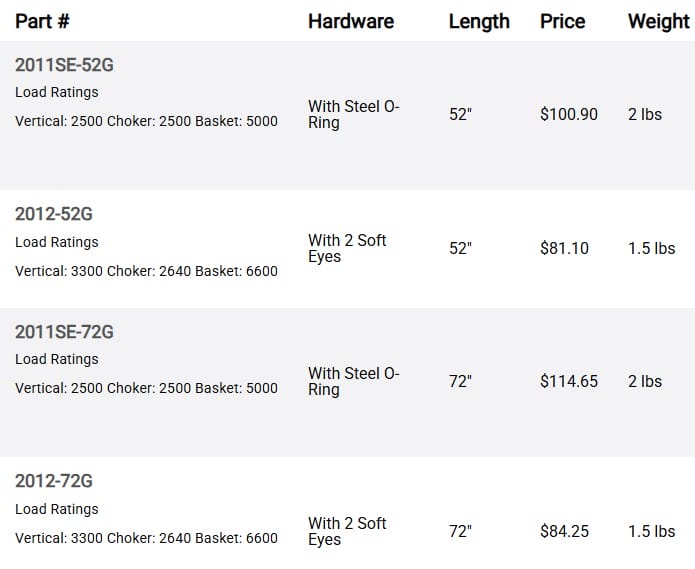This screenshot has width=695, height=569.
Task: Click the Price column header
Action: [562, 21]
